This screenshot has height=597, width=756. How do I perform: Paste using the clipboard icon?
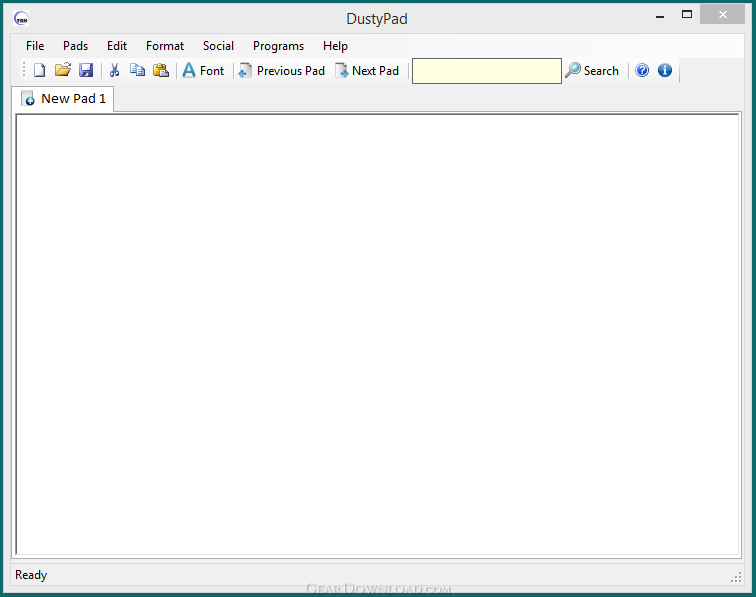point(161,70)
